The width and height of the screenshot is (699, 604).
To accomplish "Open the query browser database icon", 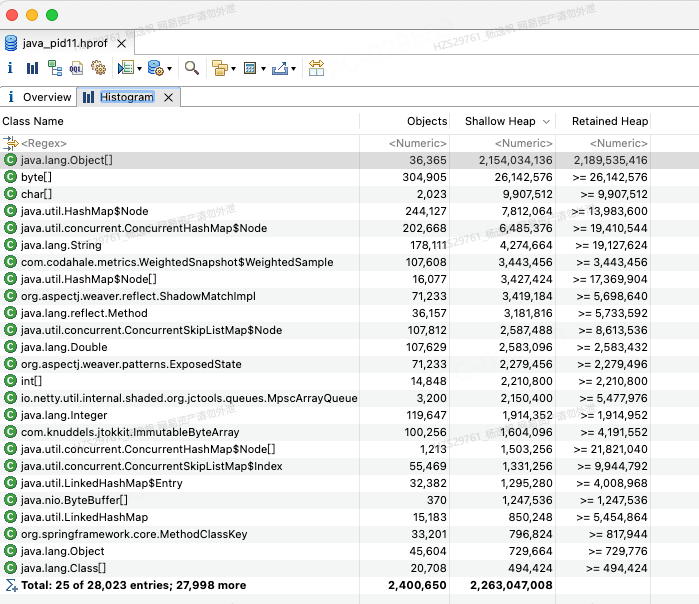I will [x=156, y=68].
